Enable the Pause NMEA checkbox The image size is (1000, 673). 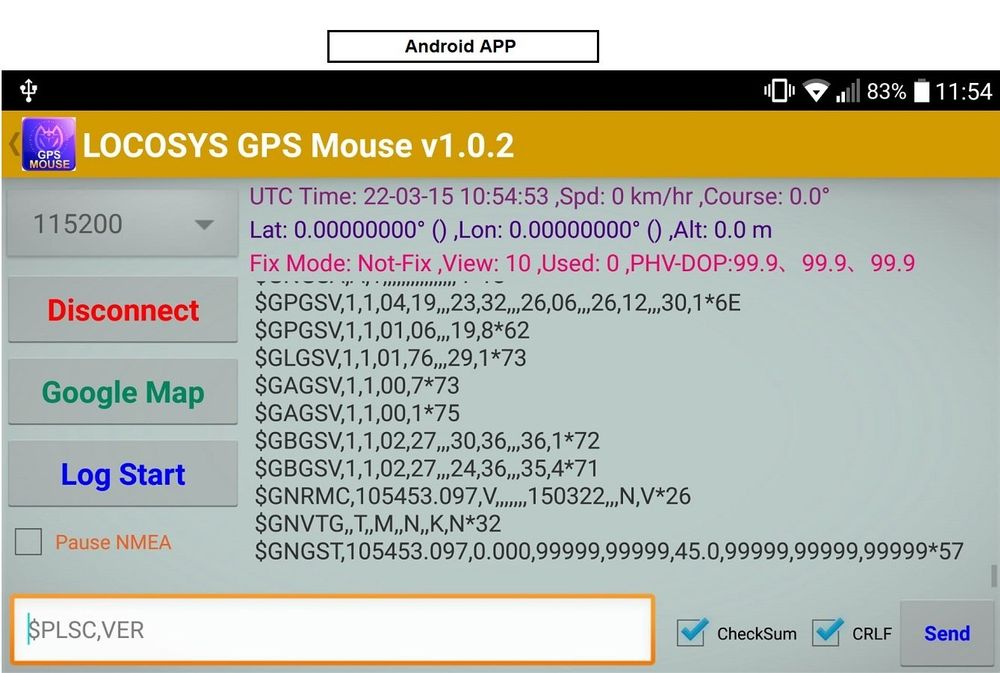pos(28,542)
